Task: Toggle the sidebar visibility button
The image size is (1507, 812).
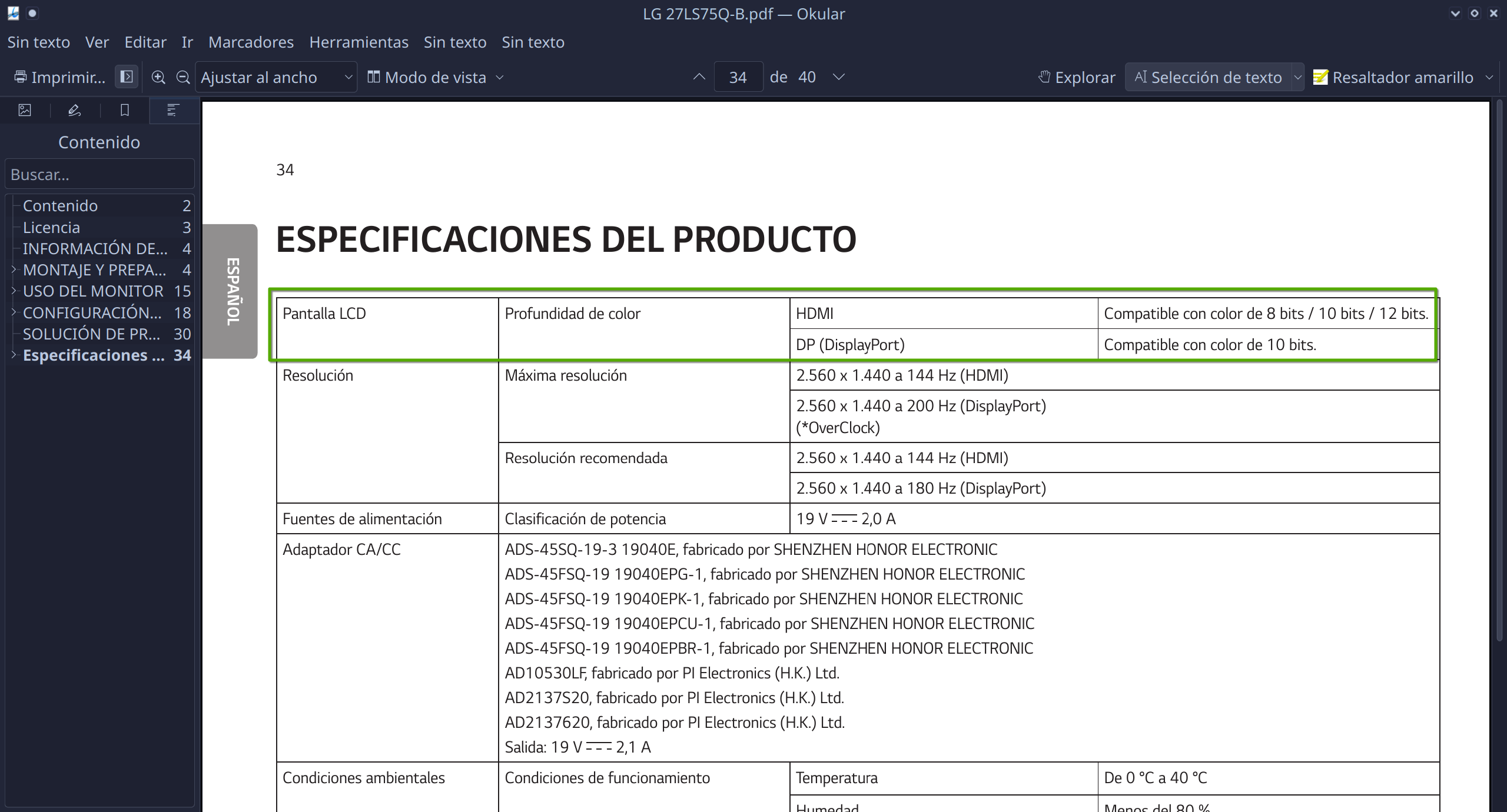Action: (x=126, y=77)
